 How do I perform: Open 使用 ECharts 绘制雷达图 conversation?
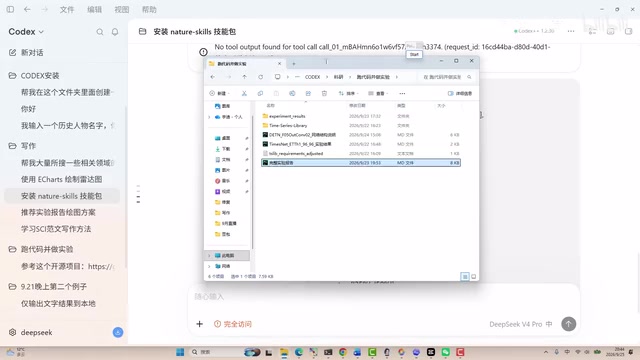[62, 179]
